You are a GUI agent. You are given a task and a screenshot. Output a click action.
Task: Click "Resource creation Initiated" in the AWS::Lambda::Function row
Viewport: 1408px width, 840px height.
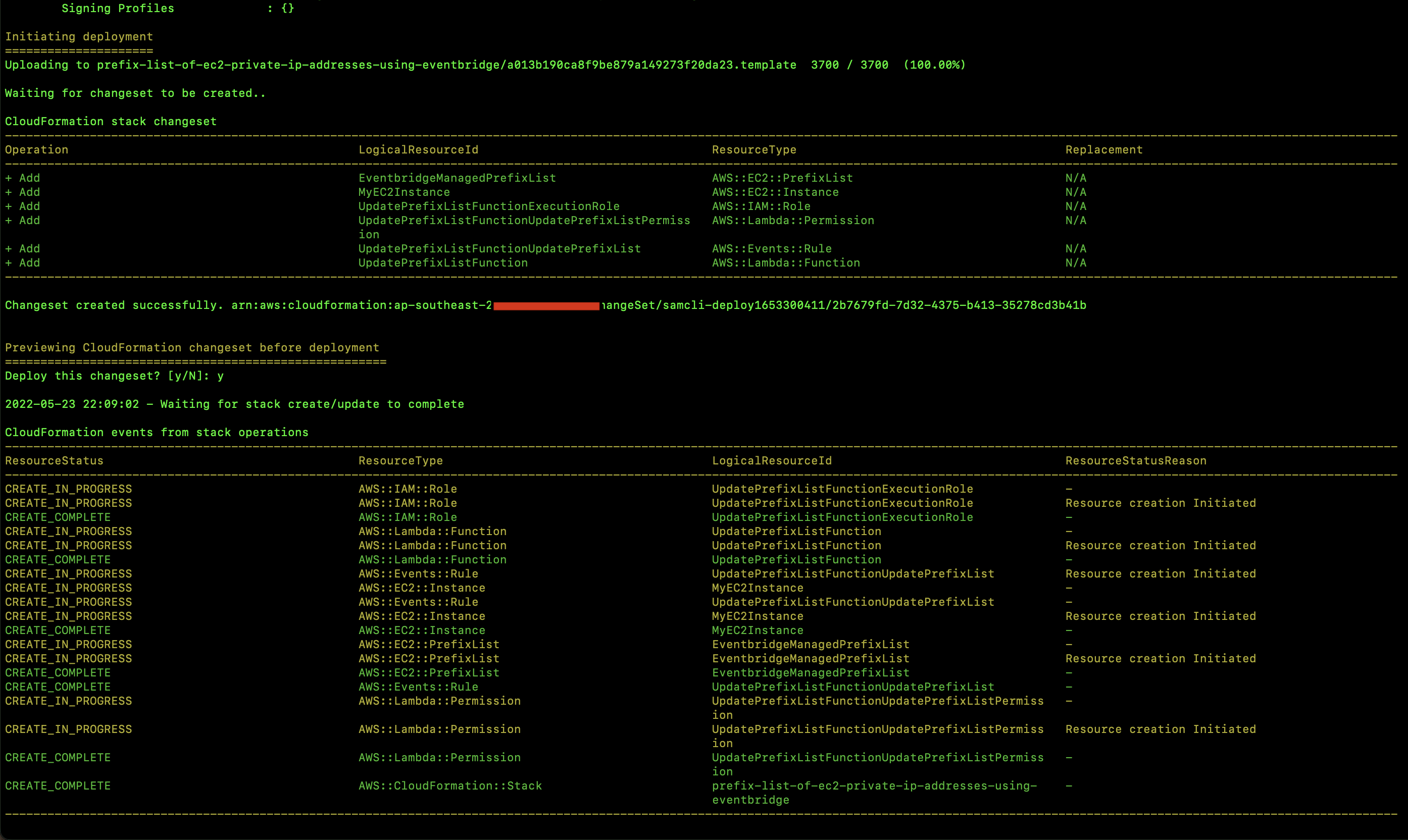pos(1161,546)
